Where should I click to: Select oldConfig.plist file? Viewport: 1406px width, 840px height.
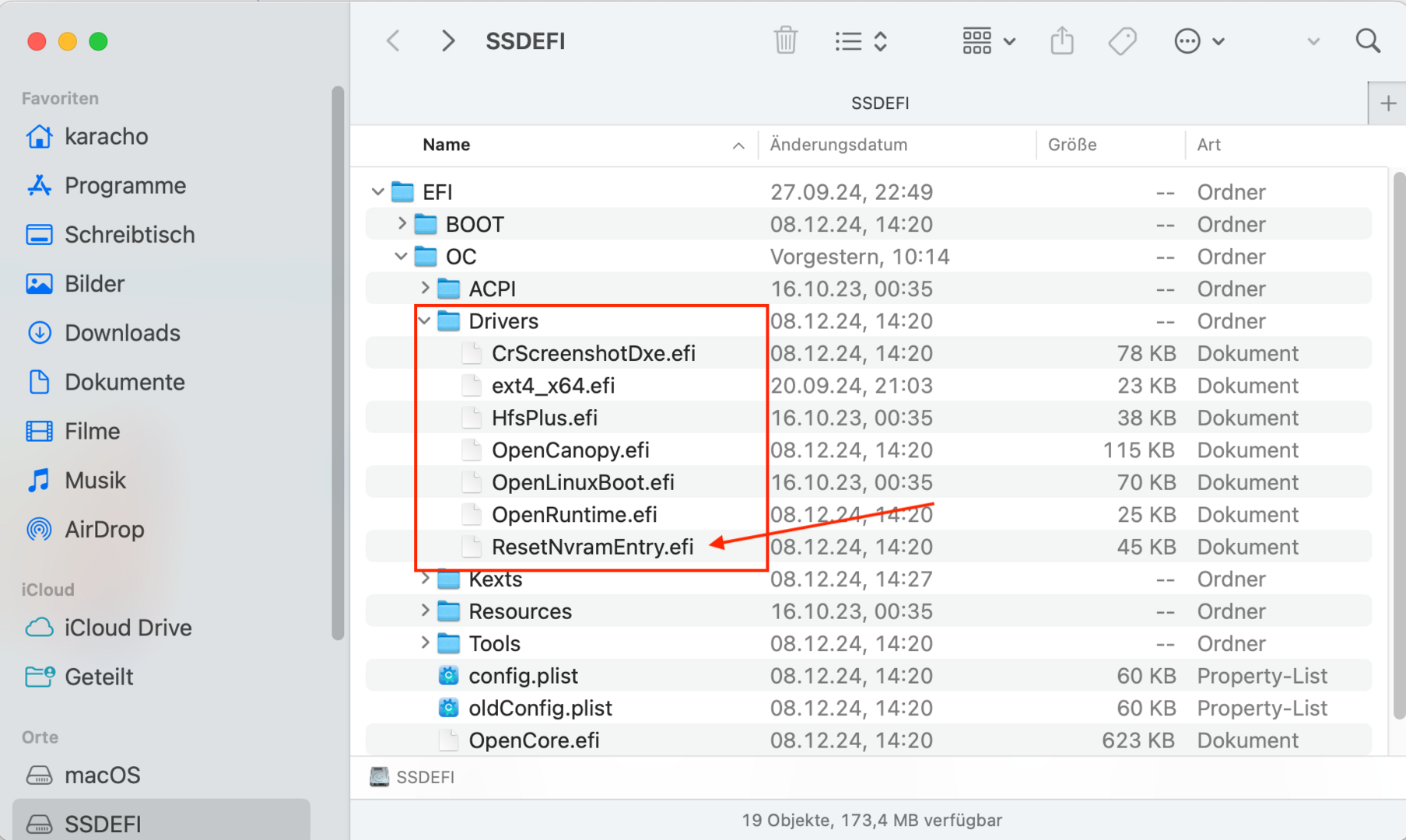(868, 708)
